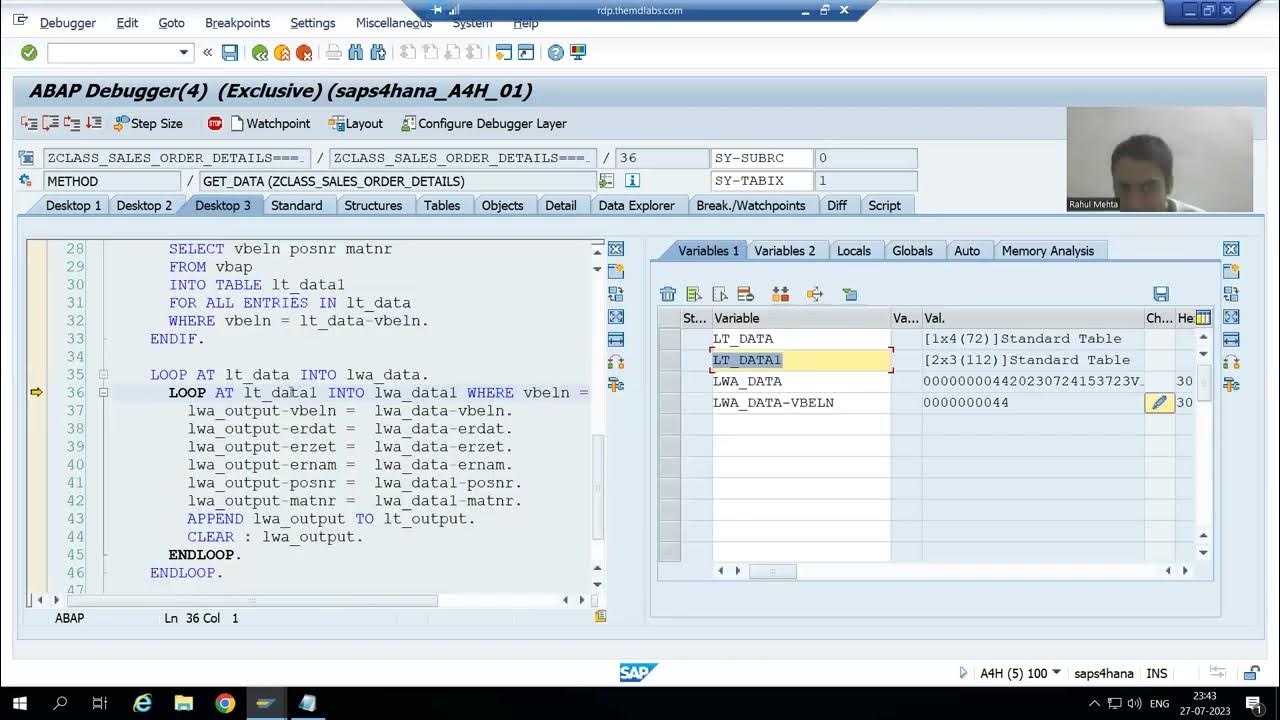Click the Configure Debugger Layer button
Screen dimensions: 1280x720
pyautogui.click(x=484, y=123)
